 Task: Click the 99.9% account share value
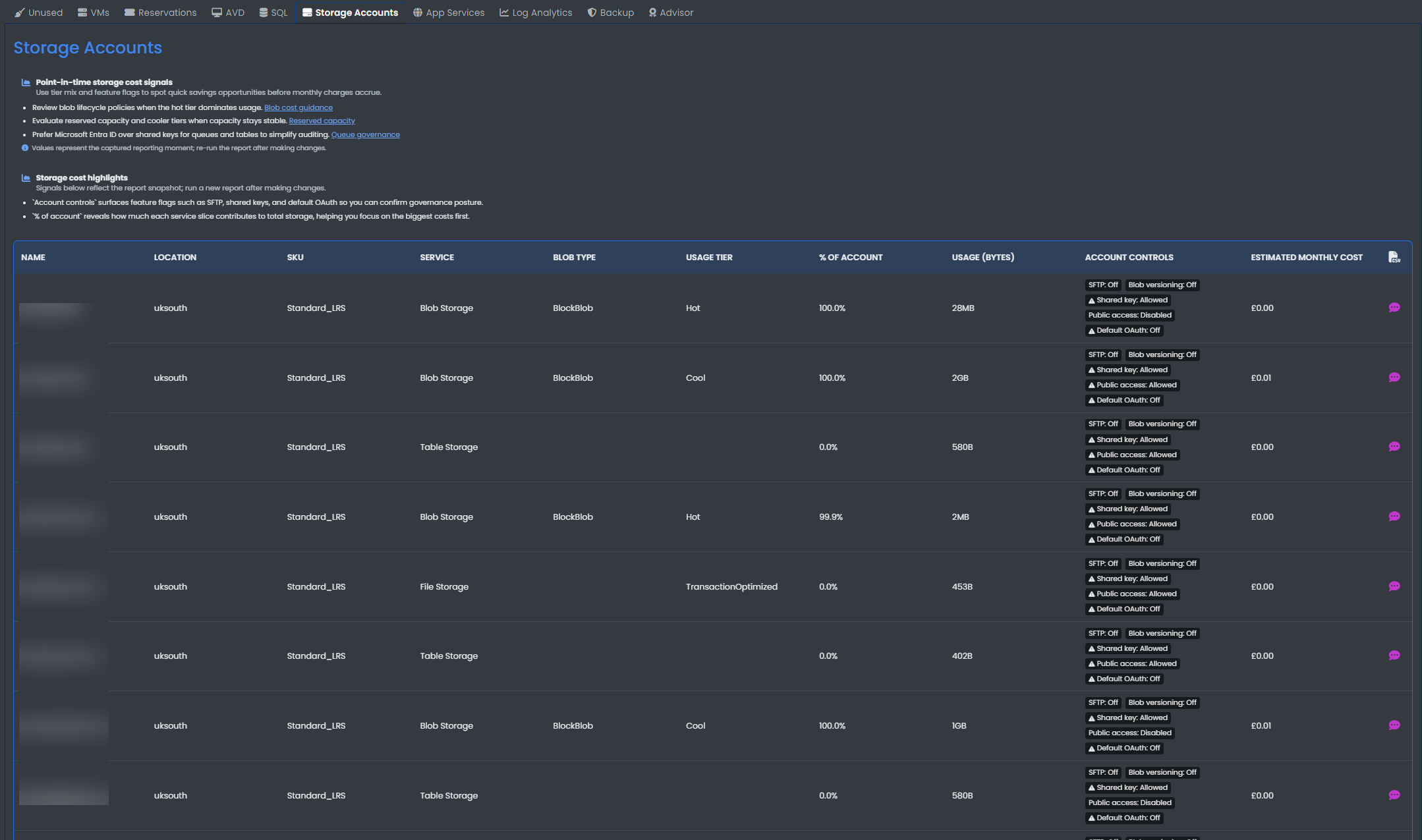[x=831, y=517]
